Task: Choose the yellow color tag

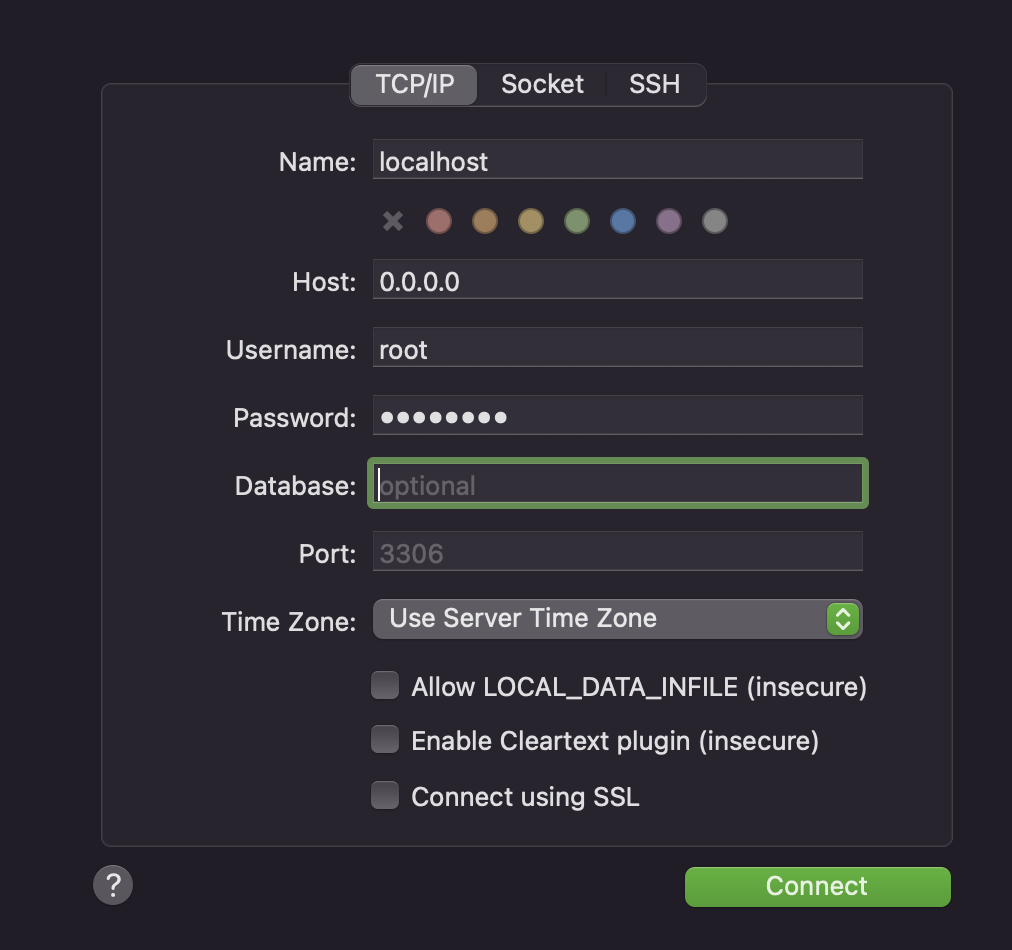Action: (531, 221)
